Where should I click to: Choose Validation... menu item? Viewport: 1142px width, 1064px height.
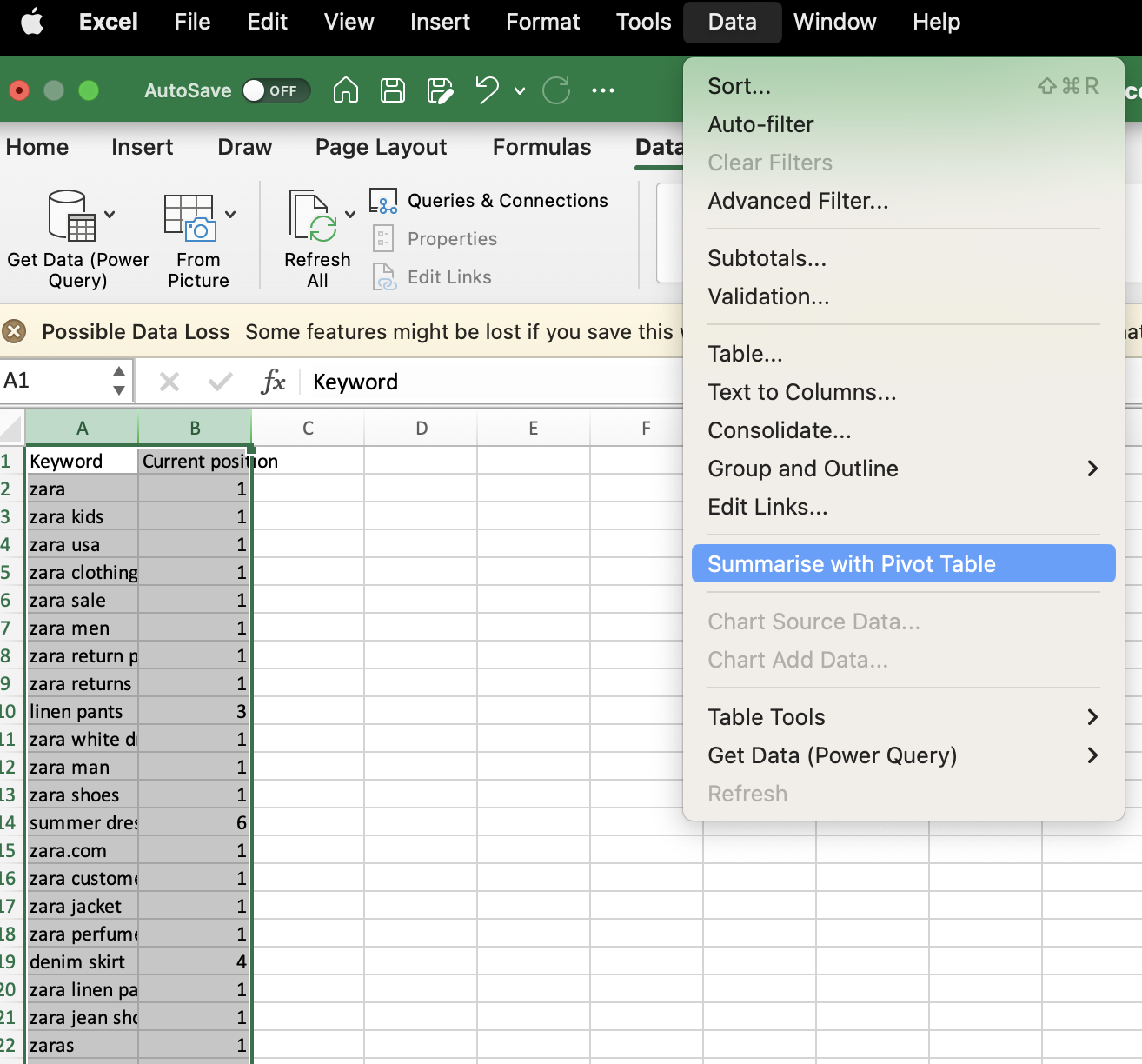pos(904,296)
